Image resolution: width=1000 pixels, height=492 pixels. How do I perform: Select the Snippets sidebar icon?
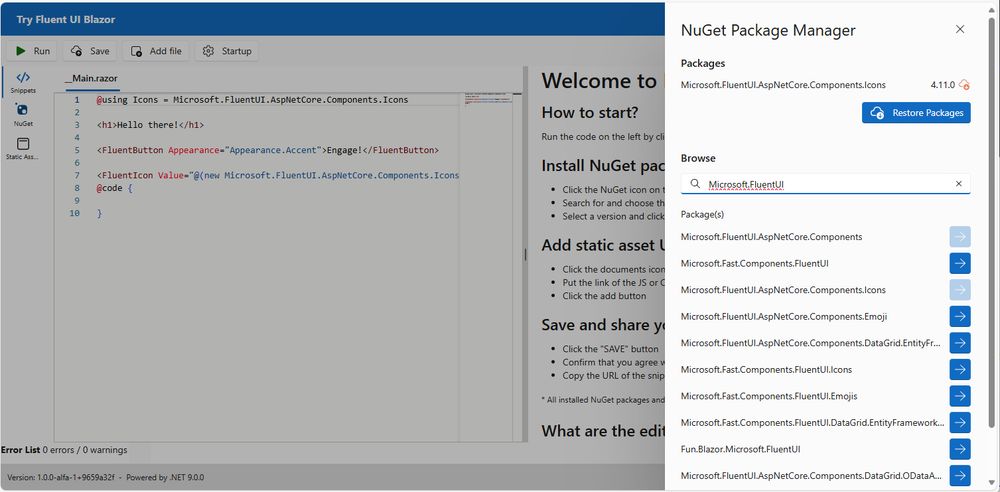click(23, 82)
